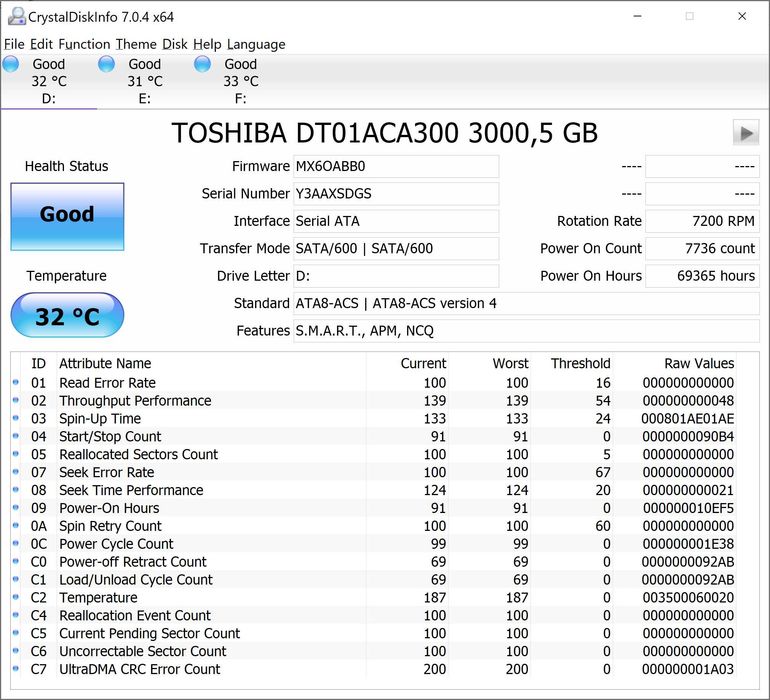The width and height of the screenshot is (770, 700).
Task: Click the status dot of Start/Stop Count
Action: click(16, 436)
